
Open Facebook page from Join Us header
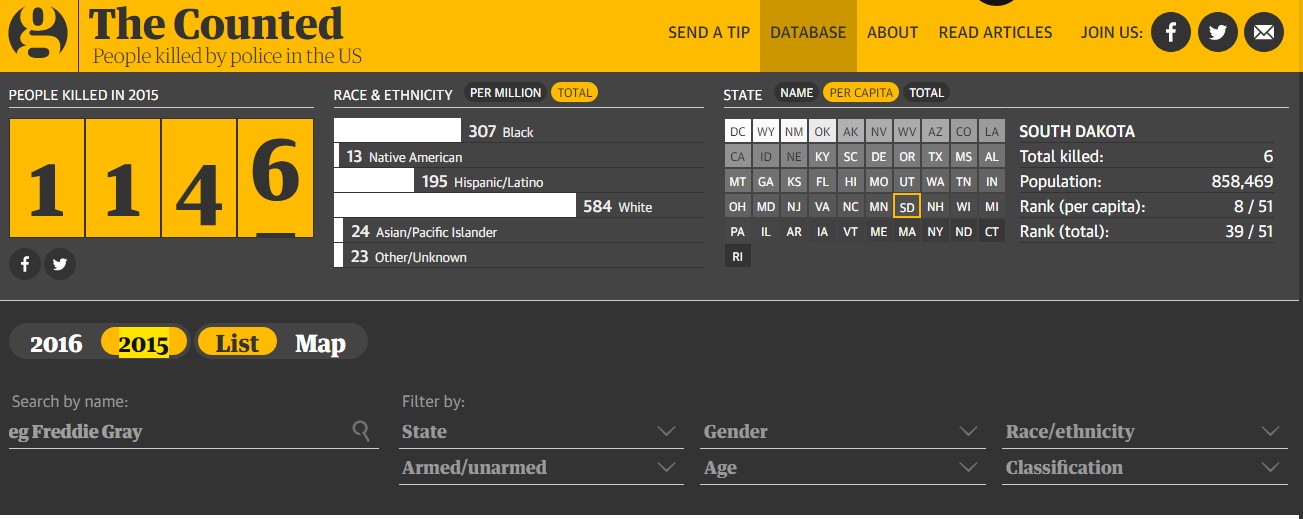(1170, 32)
